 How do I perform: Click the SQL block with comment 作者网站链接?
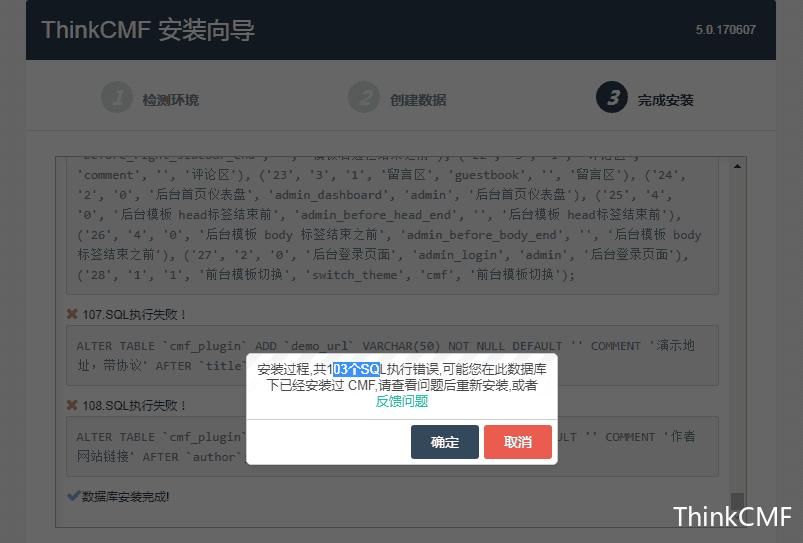pos(392,447)
